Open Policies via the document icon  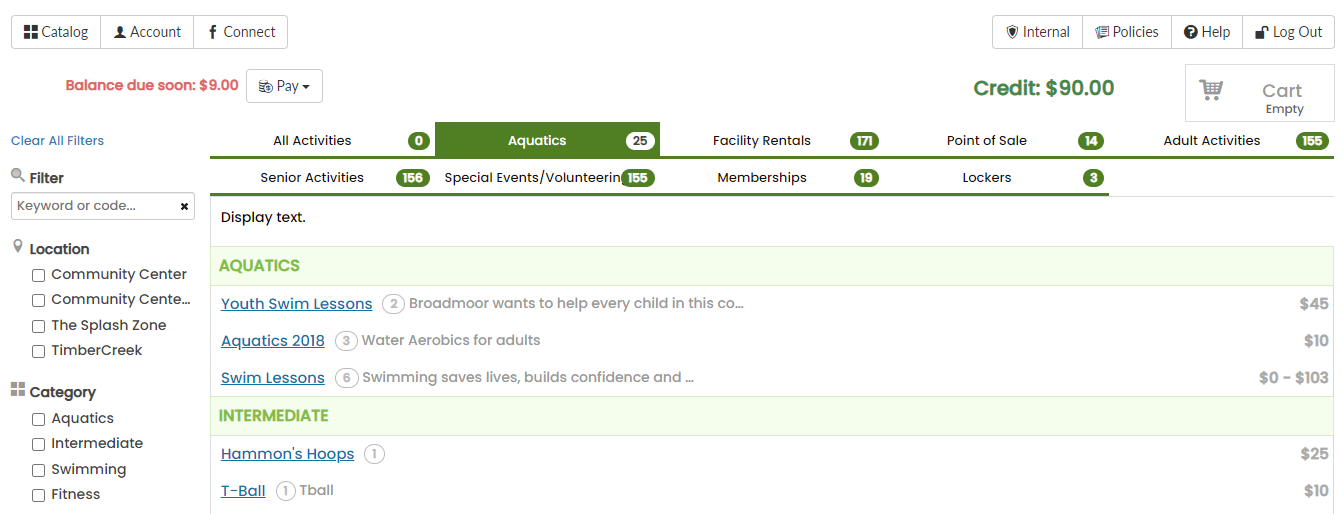pos(1103,32)
